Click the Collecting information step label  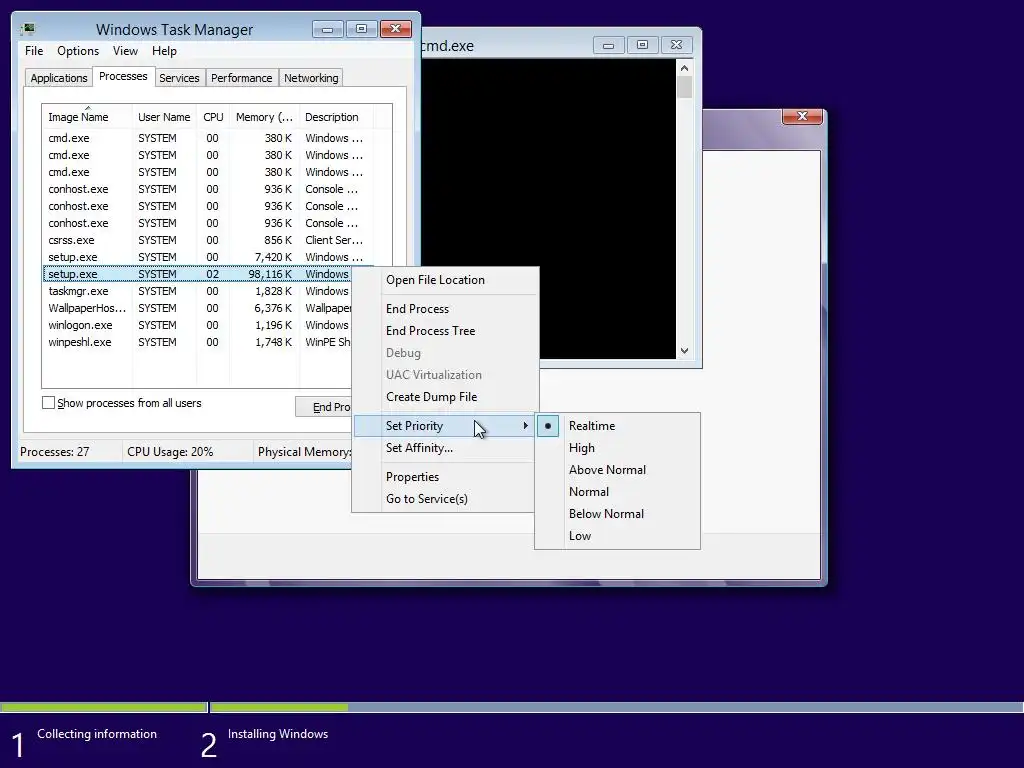pos(97,733)
